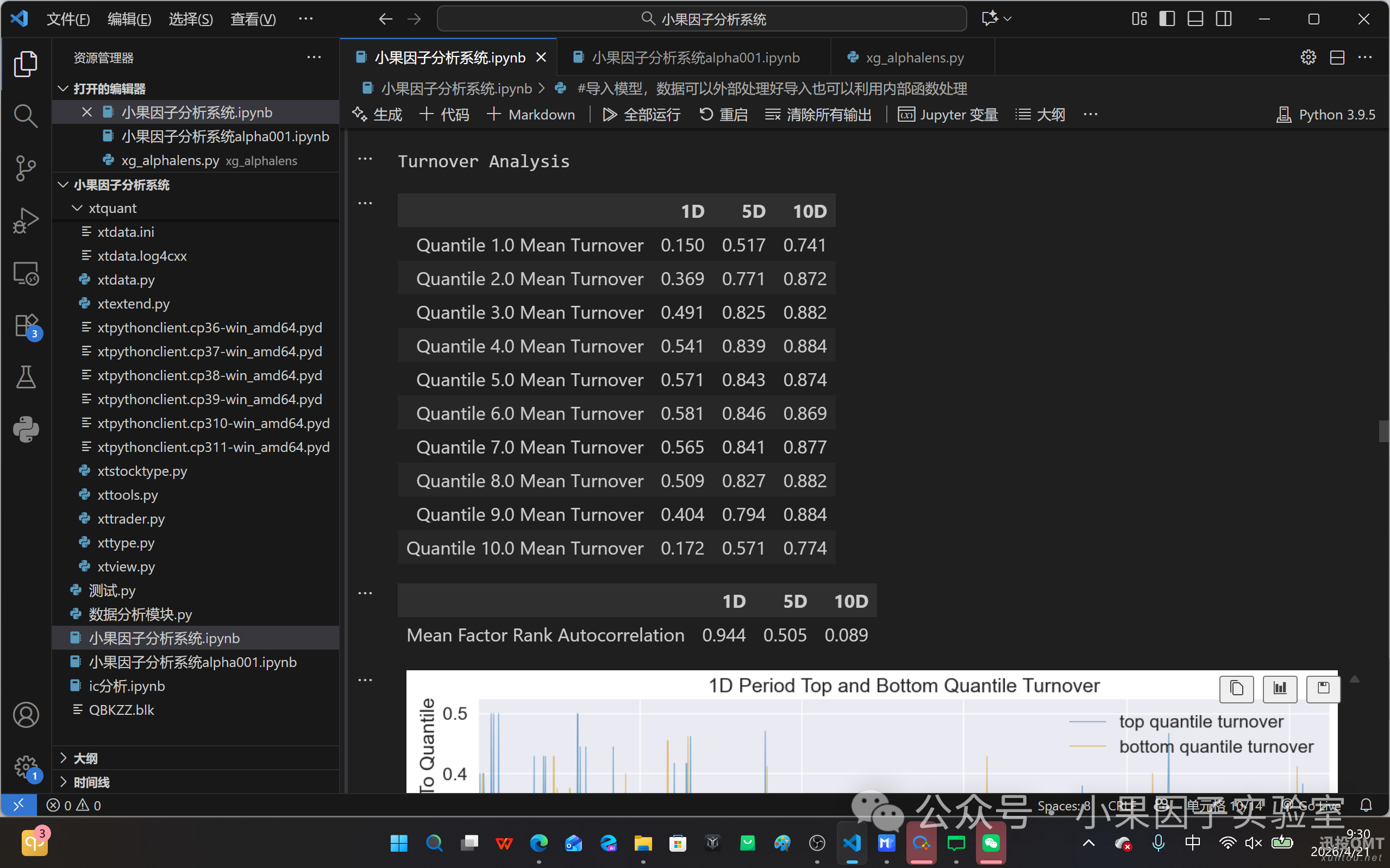Click the copy cell output icon
Screen dimensions: 1390x868
click(1236, 688)
